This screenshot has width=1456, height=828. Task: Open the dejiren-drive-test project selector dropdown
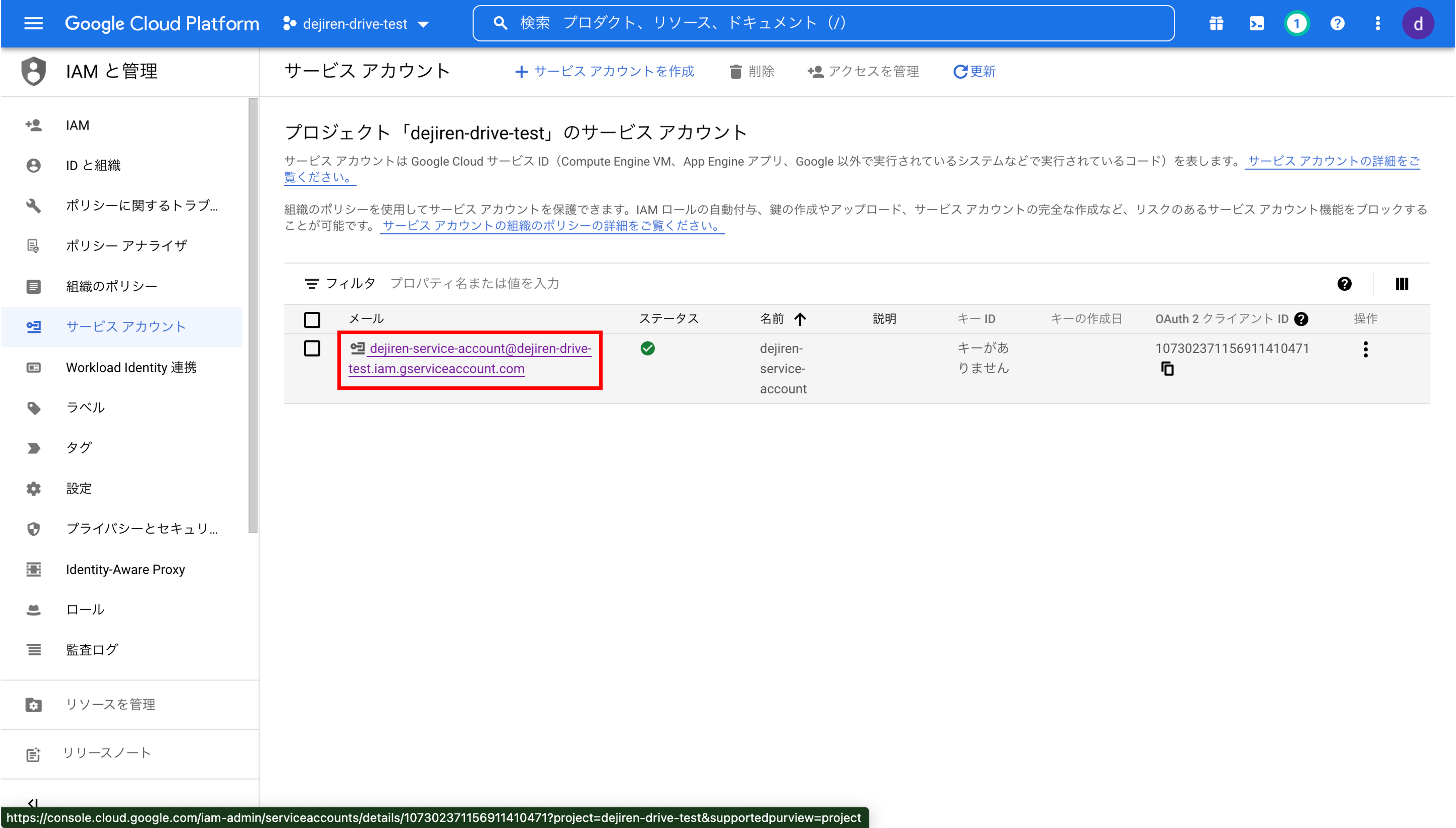click(356, 24)
